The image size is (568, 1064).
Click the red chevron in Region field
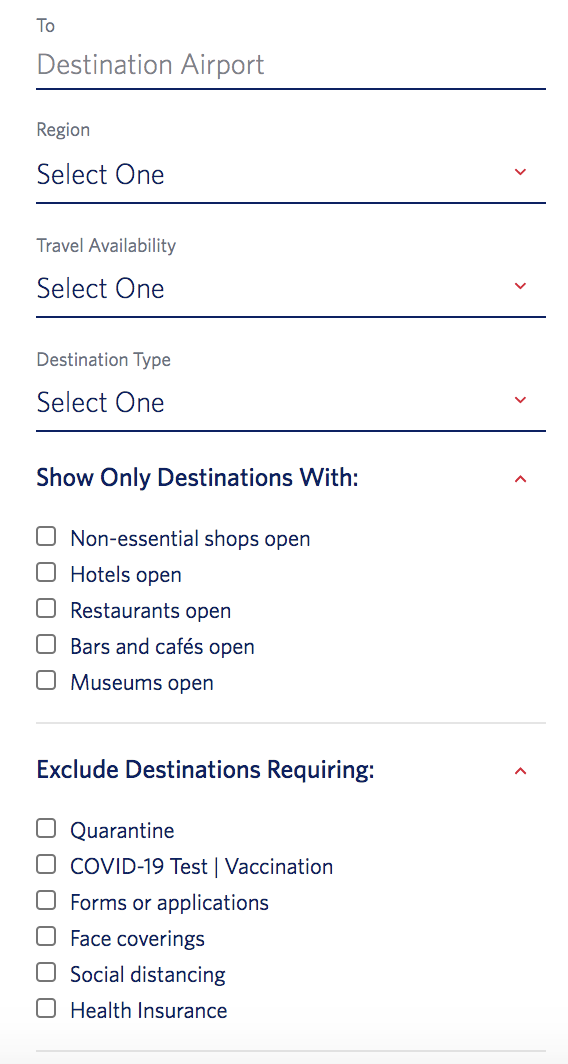tap(520, 172)
